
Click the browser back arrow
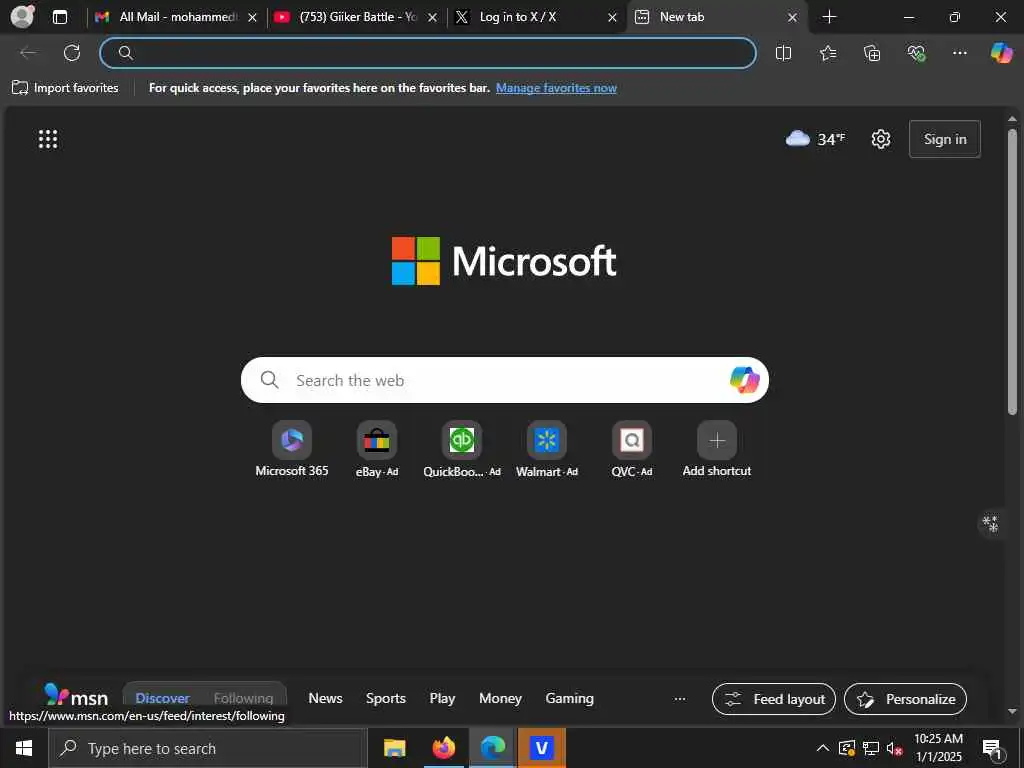28,53
